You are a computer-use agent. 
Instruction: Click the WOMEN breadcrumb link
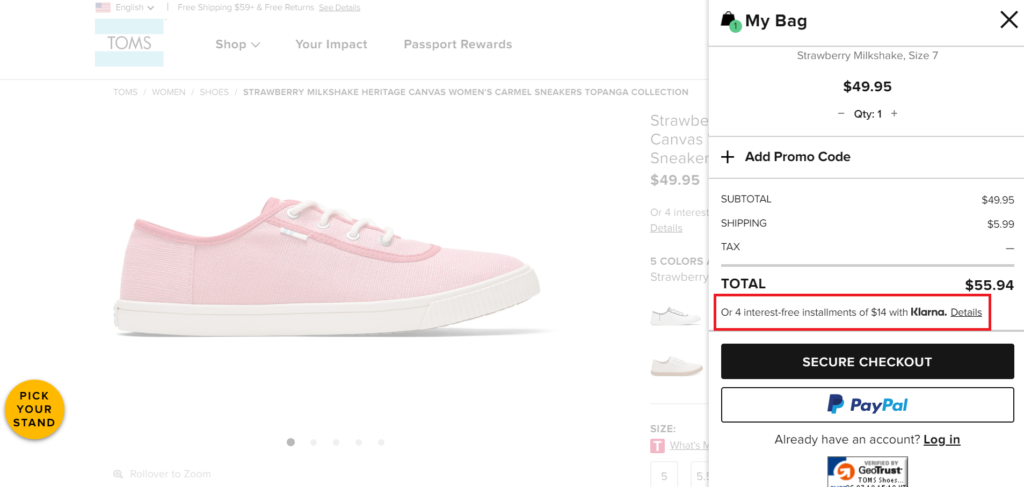[x=168, y=92]
